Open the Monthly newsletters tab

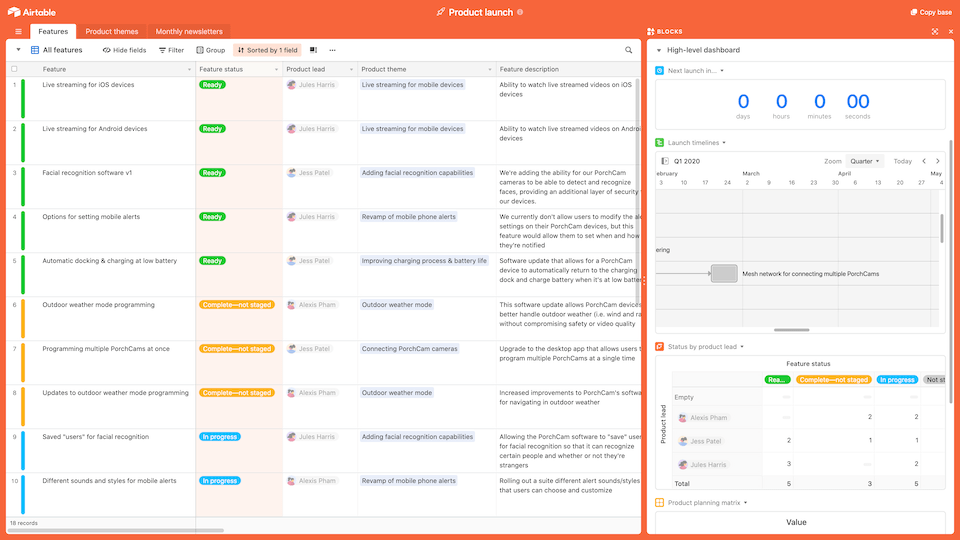[x=189, y=32]
